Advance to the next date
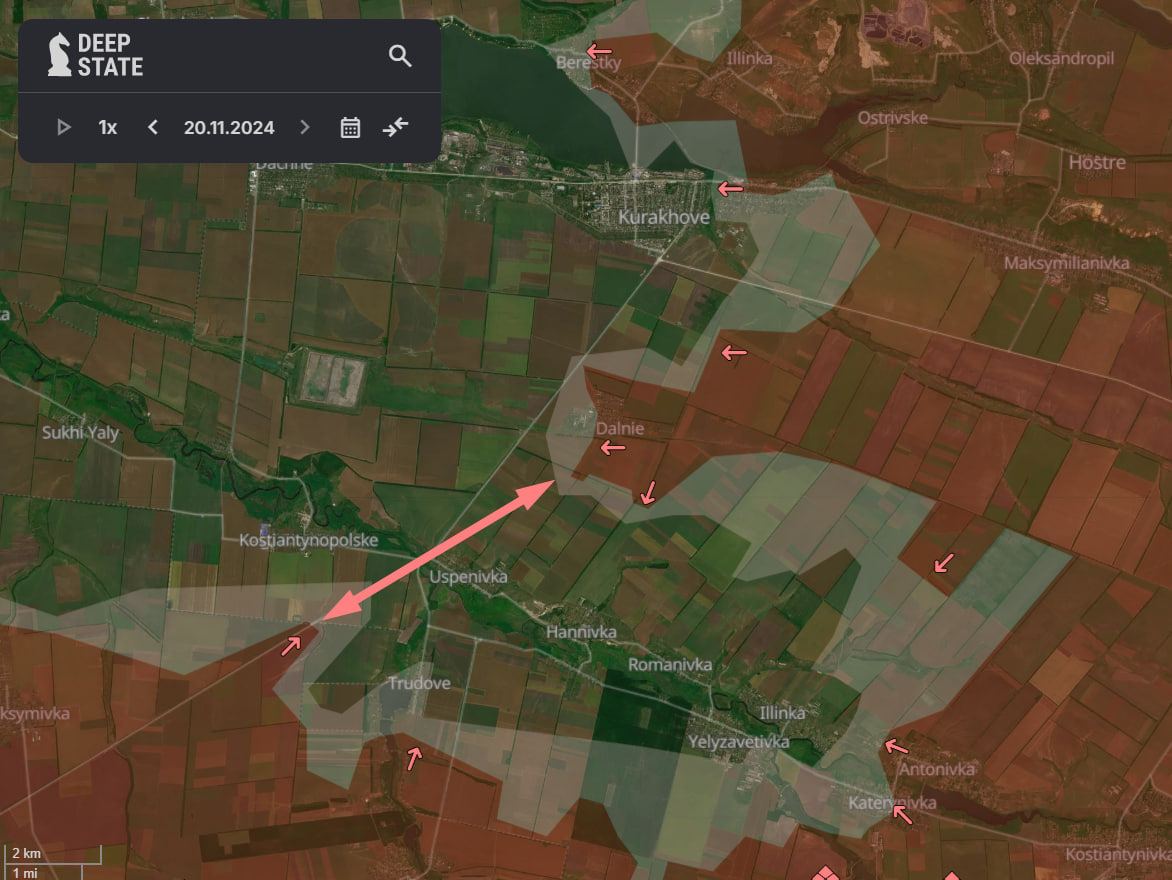1172x880 pixels. [305, 127]
